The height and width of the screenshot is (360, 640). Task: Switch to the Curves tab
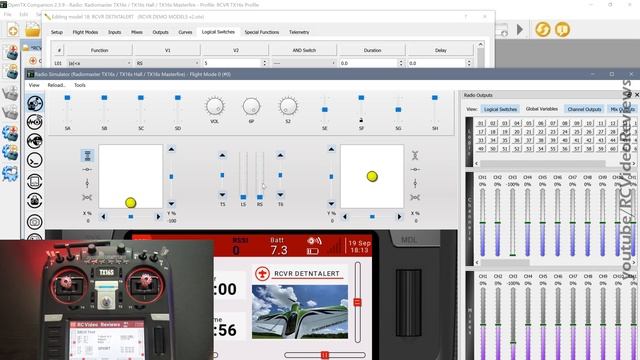(185, 32)
